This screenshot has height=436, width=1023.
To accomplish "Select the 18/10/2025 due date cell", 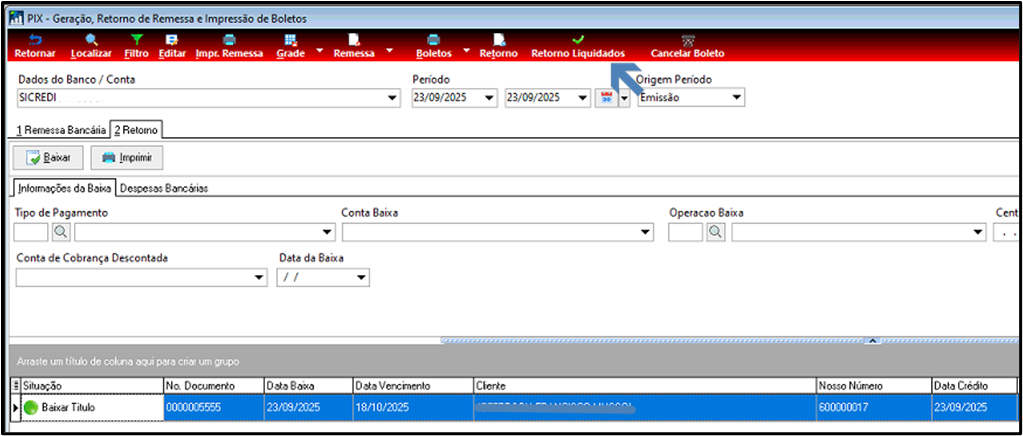I will (x=412, y=407).
